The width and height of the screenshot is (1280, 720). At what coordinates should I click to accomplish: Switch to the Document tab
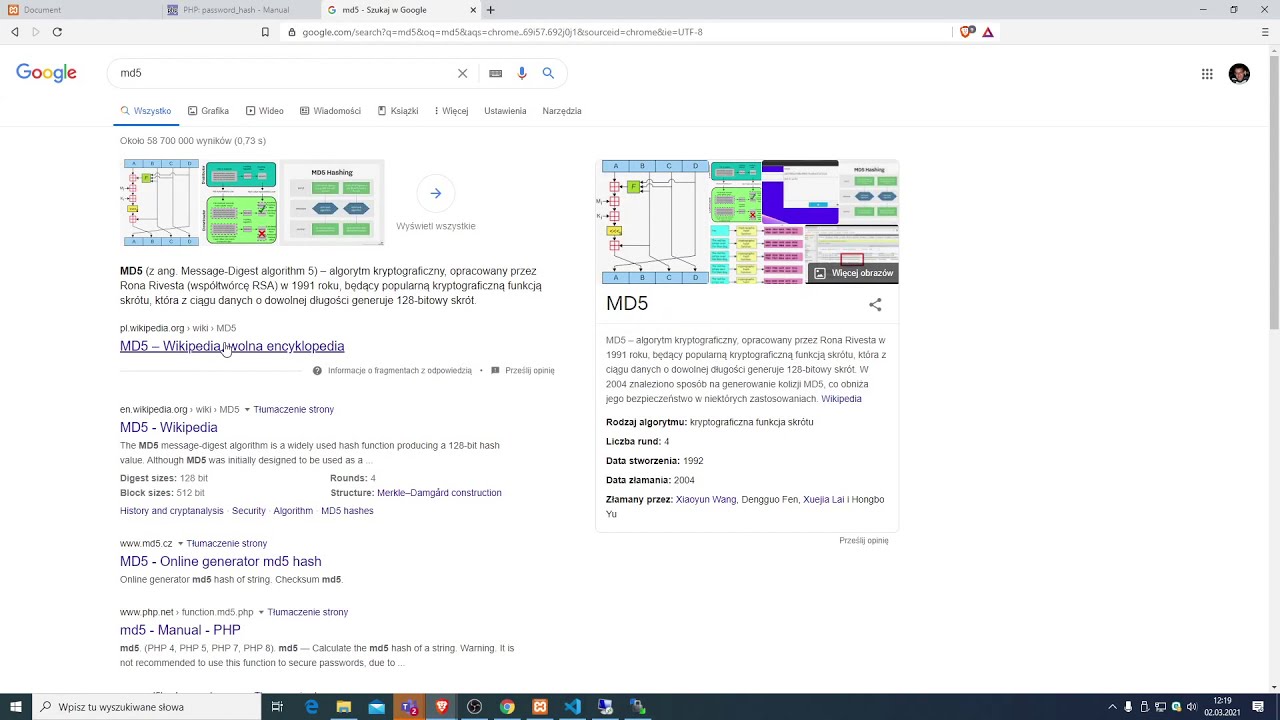point(80,10)
